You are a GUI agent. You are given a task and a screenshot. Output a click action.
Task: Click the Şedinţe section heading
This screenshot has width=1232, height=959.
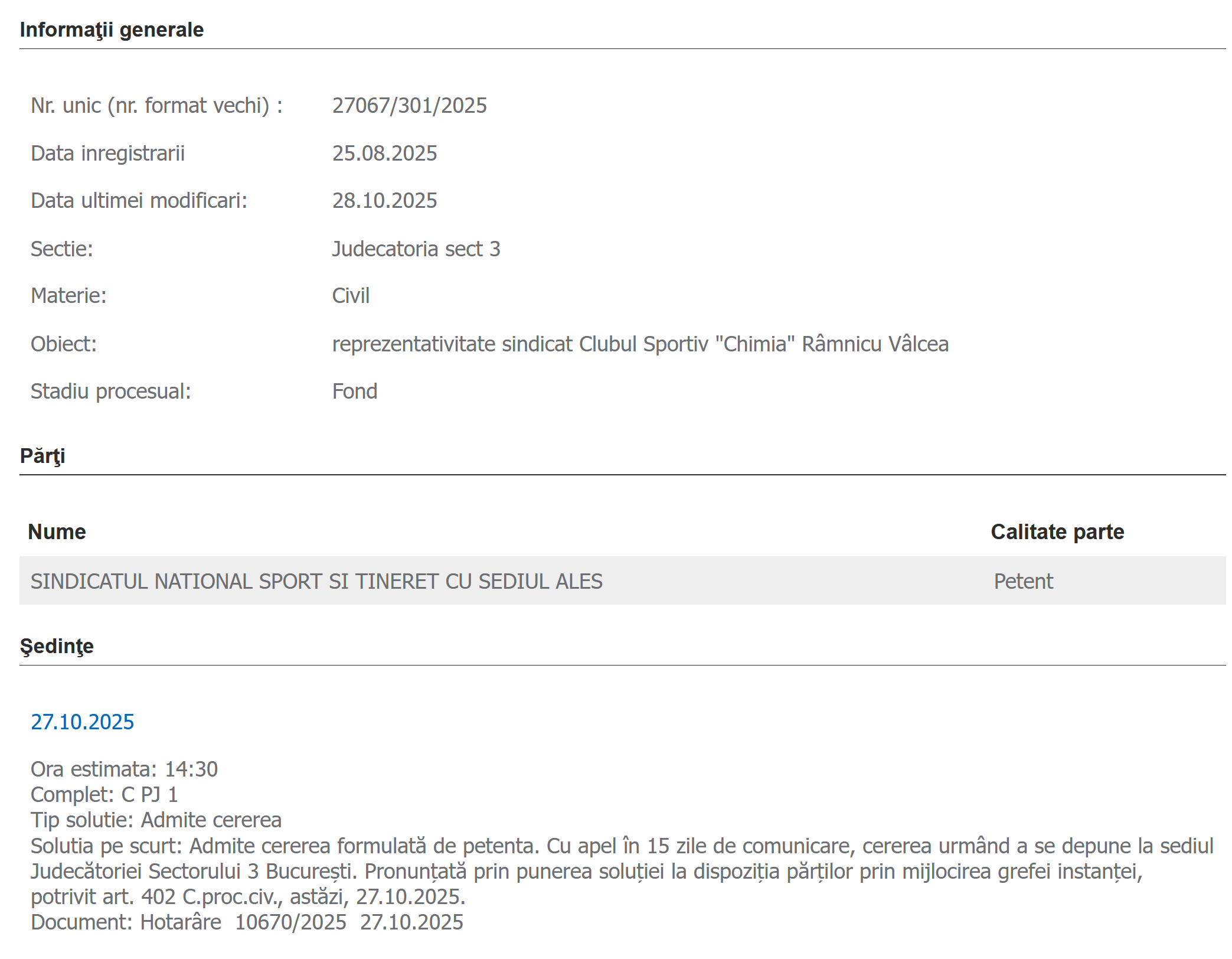tap(57, 646)
